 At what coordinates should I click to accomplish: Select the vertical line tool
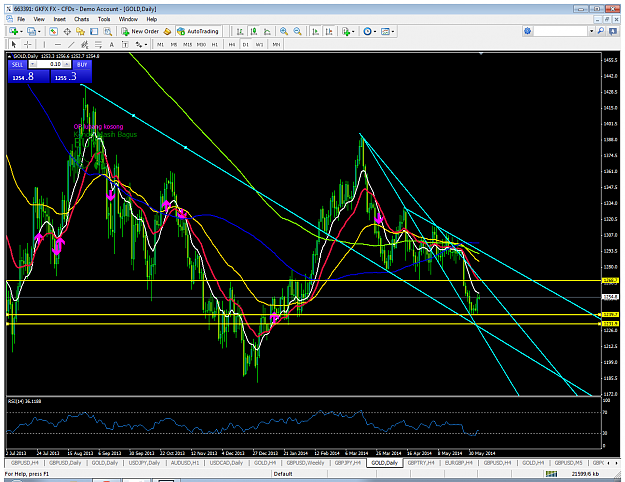coord(44,44)
